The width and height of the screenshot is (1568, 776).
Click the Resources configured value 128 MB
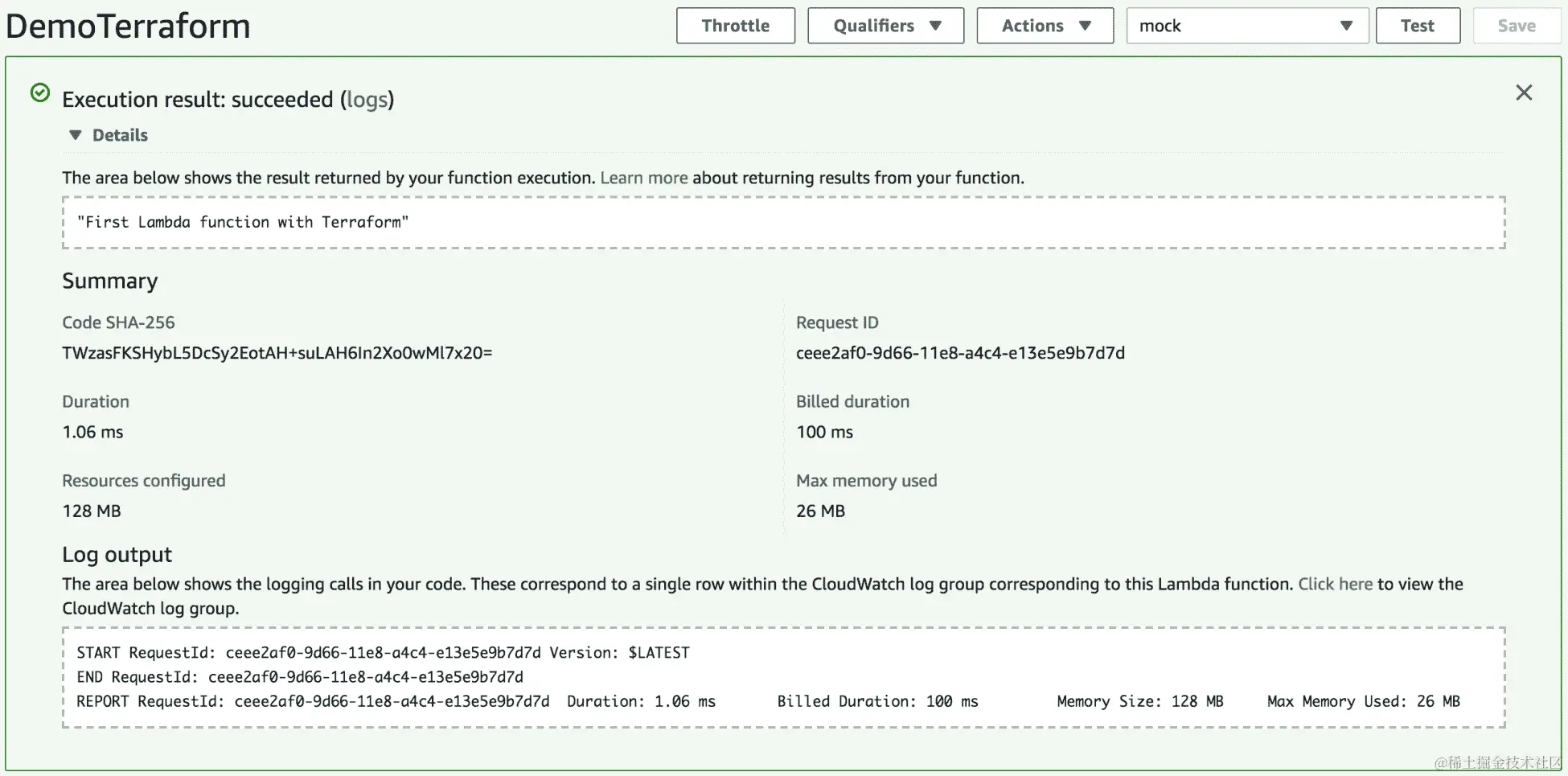[x=92, y=511]
